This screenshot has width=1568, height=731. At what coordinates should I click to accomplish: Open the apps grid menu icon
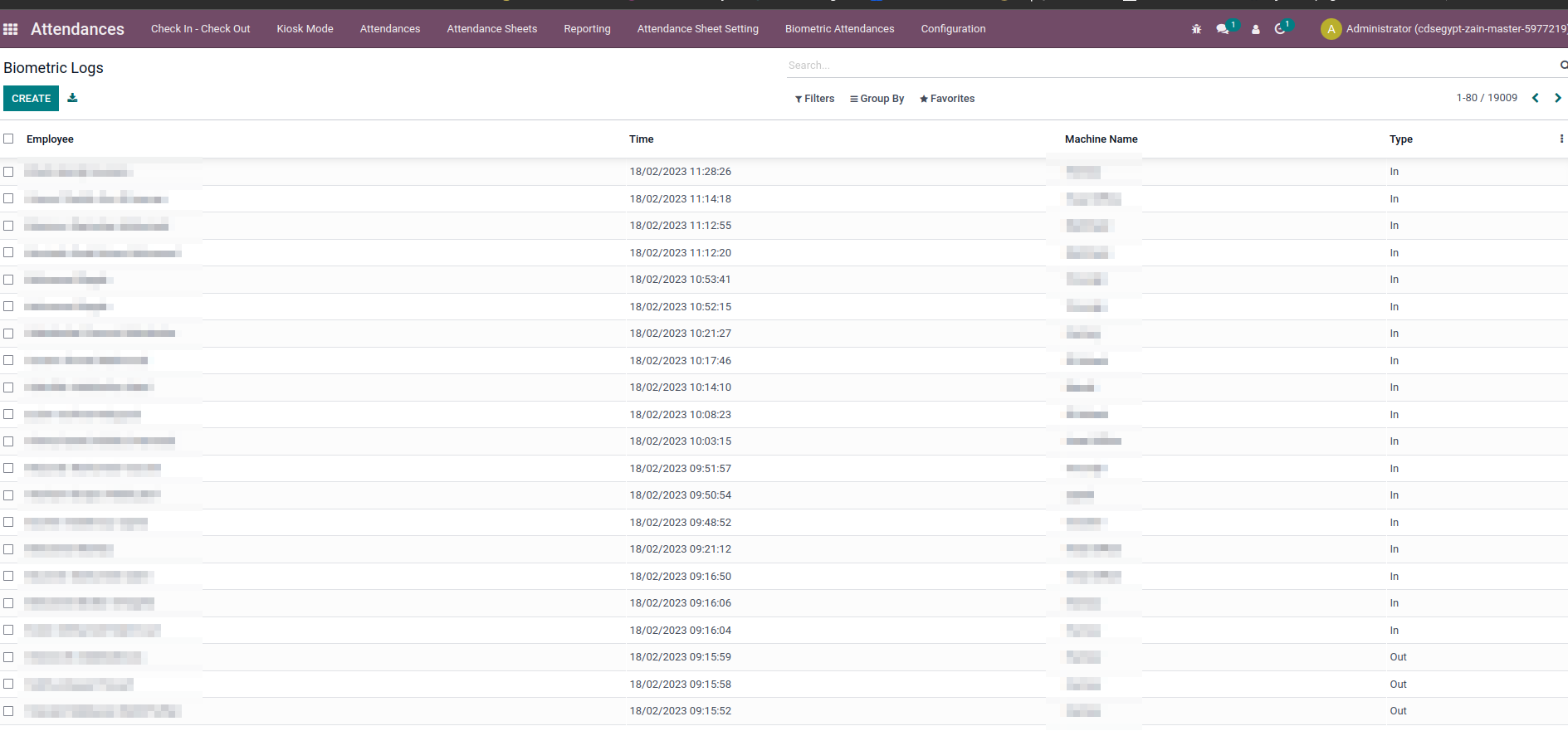click(11, 29)
